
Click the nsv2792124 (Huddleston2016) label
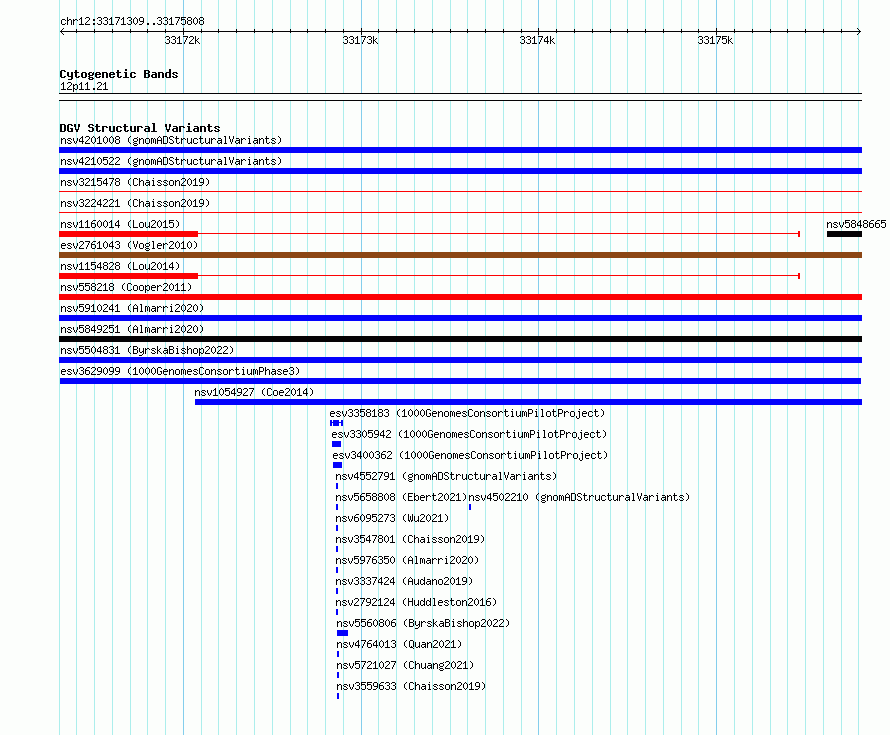[416, 602]
